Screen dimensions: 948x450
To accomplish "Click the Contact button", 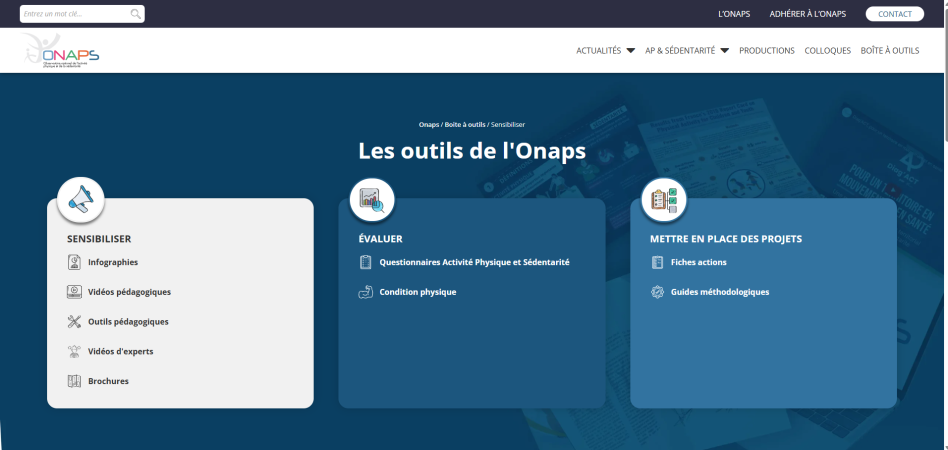I will 895,14.
